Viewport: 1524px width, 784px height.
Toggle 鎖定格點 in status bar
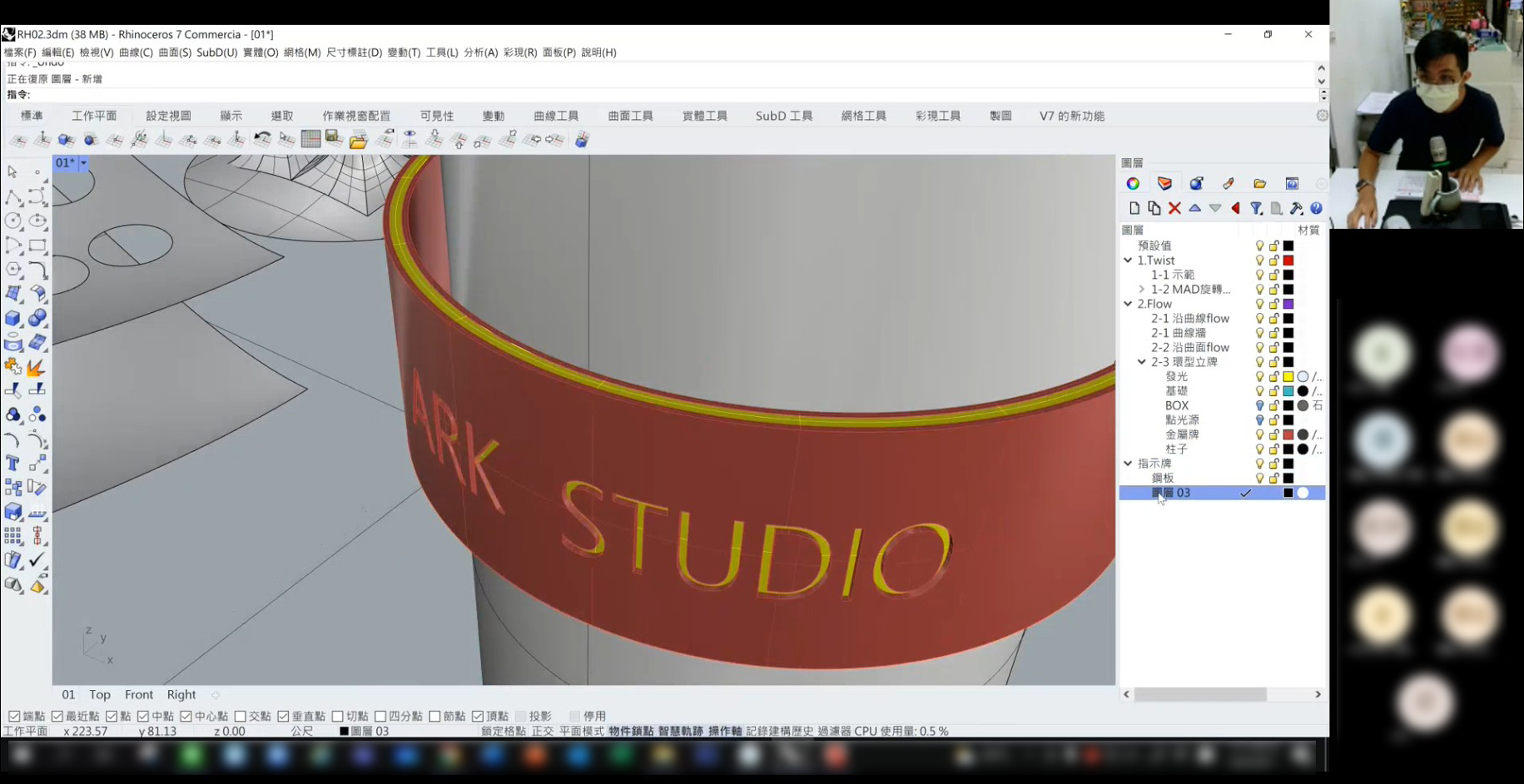click(504, 731)
